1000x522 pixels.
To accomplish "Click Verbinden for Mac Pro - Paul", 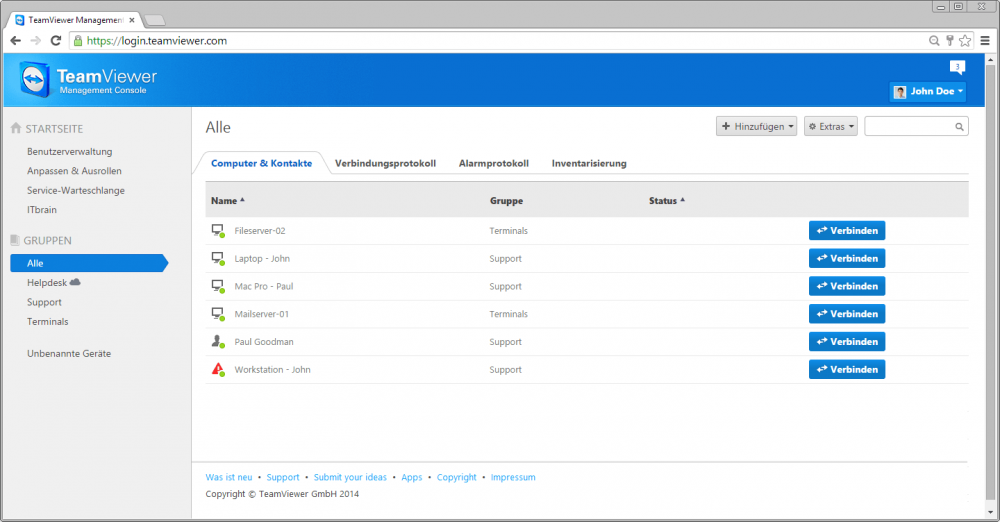I will click(847, 286).
